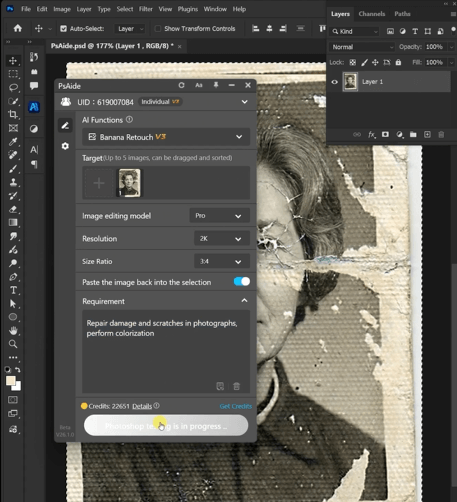Screen dimensions: 457x502
Task: Select the Gradient tool
Action: coord(13,223)
